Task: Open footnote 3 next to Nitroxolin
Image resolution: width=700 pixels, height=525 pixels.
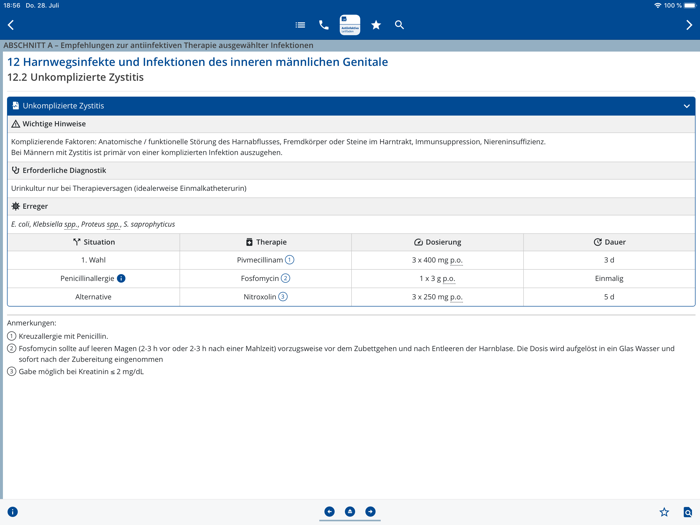Action: click(x=283, y=297)
